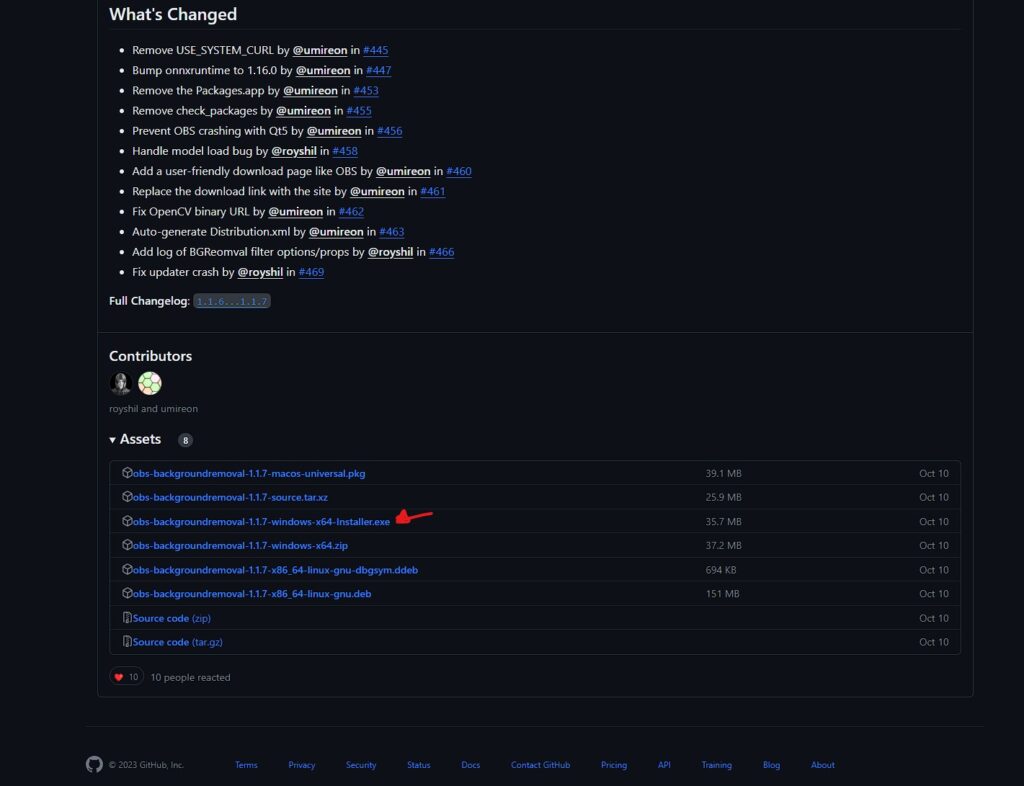Download the x86_64-linux-gnu.deb package
Viewport: 1024px width, 786px height.
click(252, 593)
